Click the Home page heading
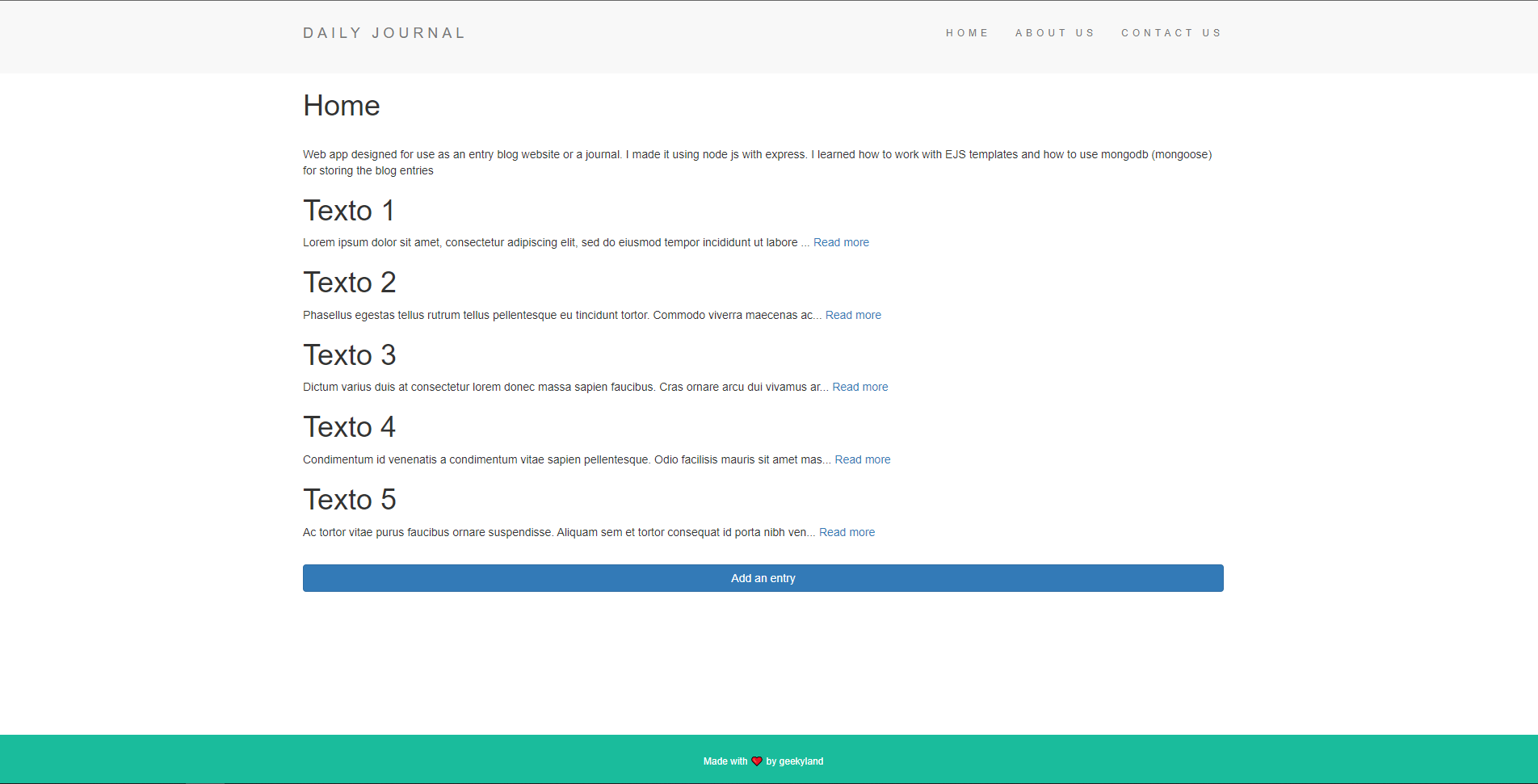1538x784 pixels. point(341,105)
